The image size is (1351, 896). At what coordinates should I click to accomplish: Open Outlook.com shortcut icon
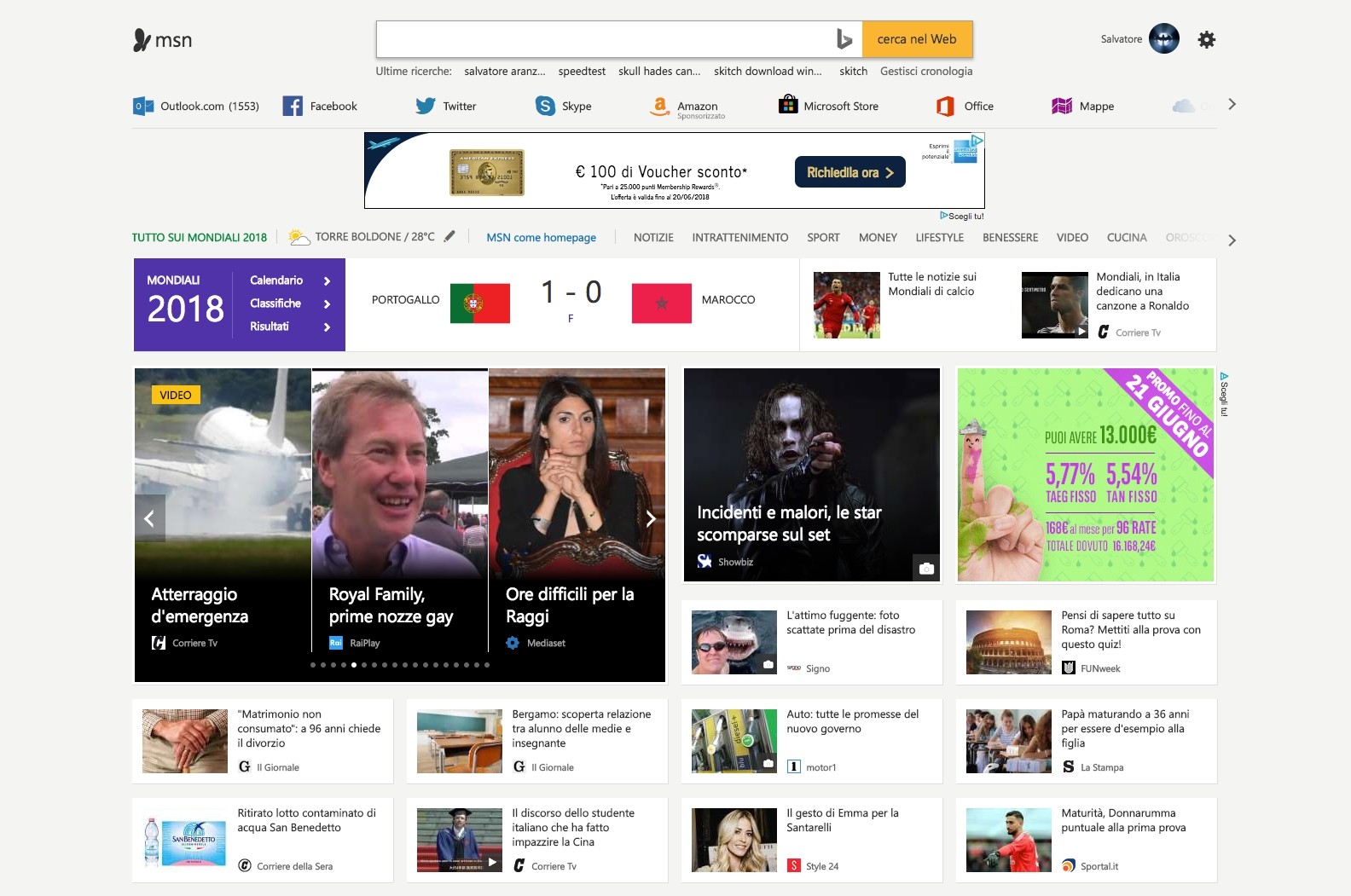click(x=143, y=106)
